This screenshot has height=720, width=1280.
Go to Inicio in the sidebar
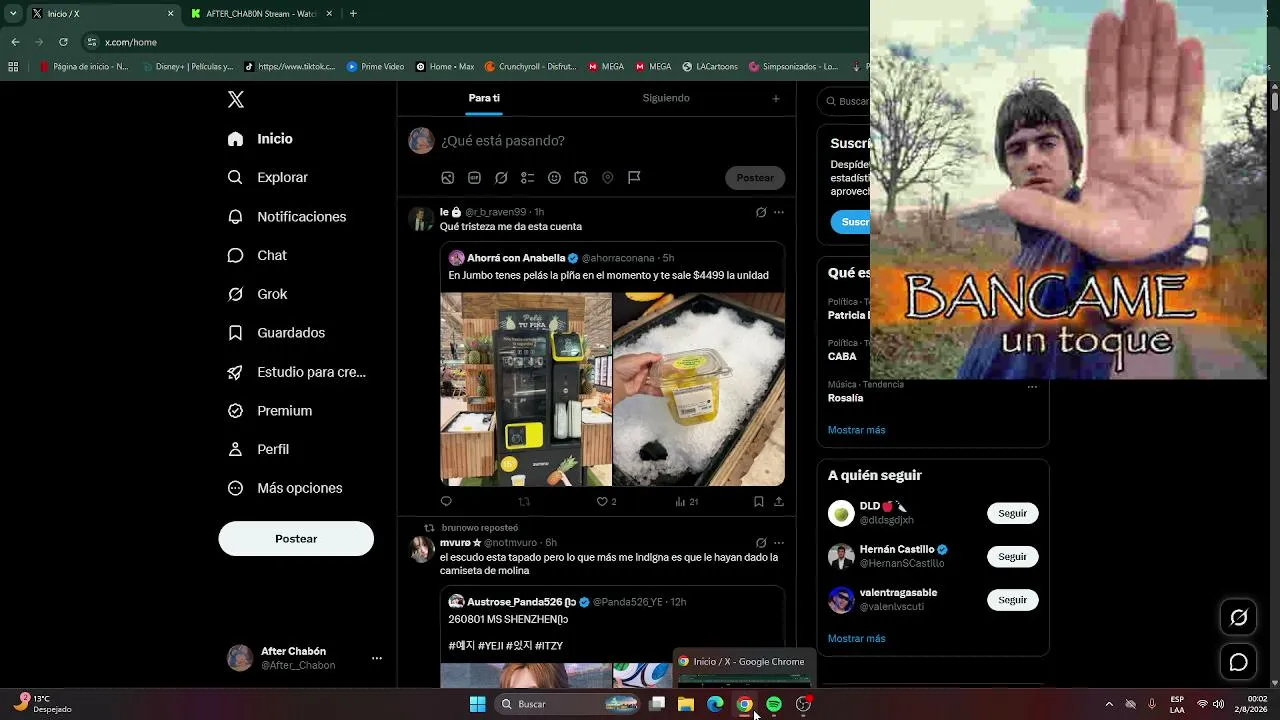(260, 139)
